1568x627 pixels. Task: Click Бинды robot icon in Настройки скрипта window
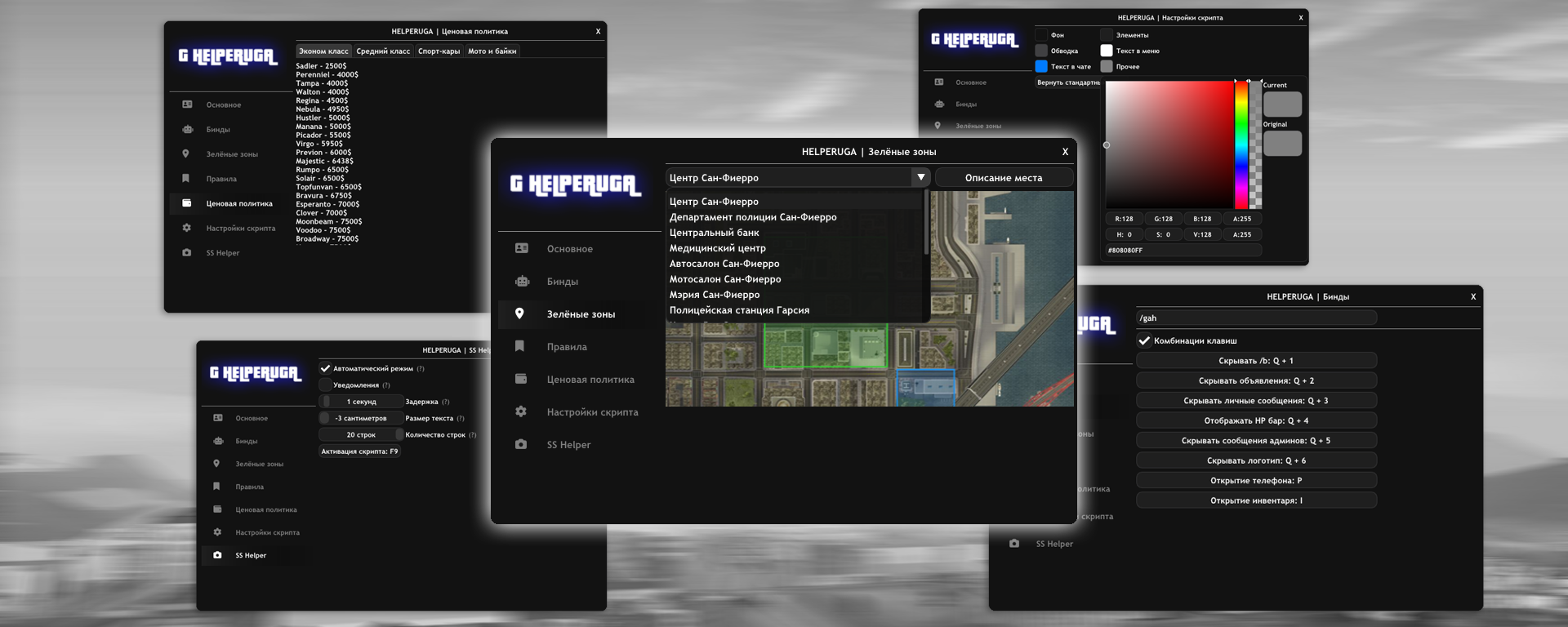point(939,104)
